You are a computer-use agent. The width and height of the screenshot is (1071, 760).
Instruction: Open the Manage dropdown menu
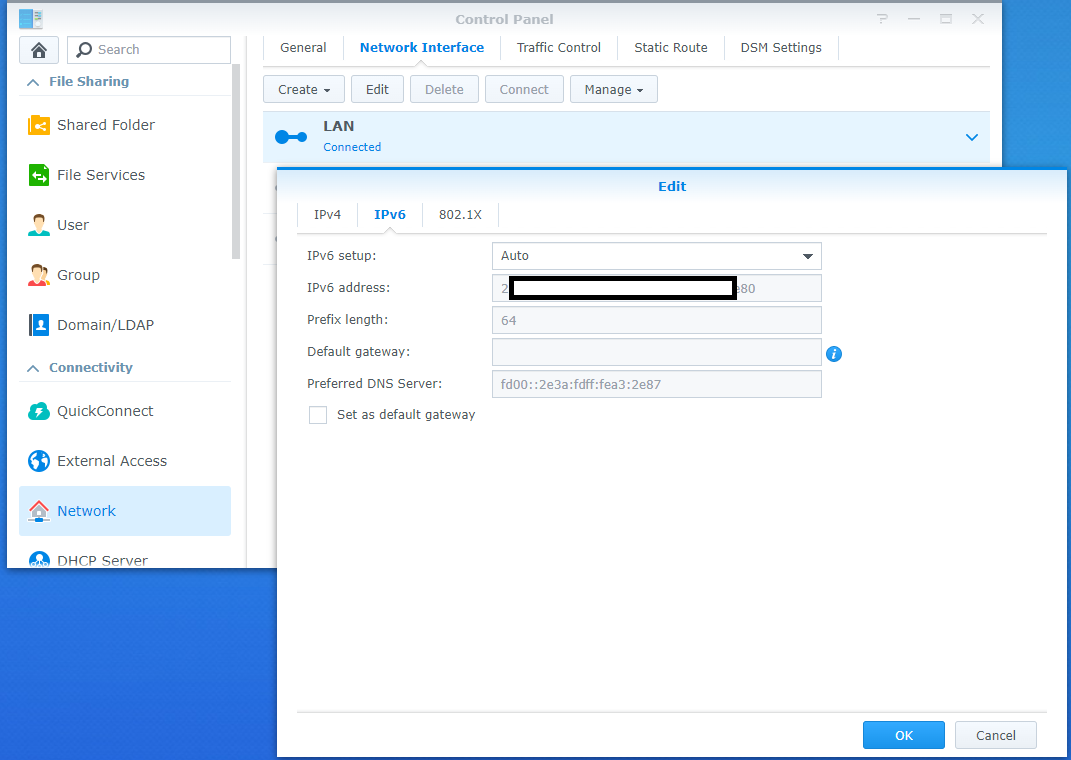click(x=613, y=89)
